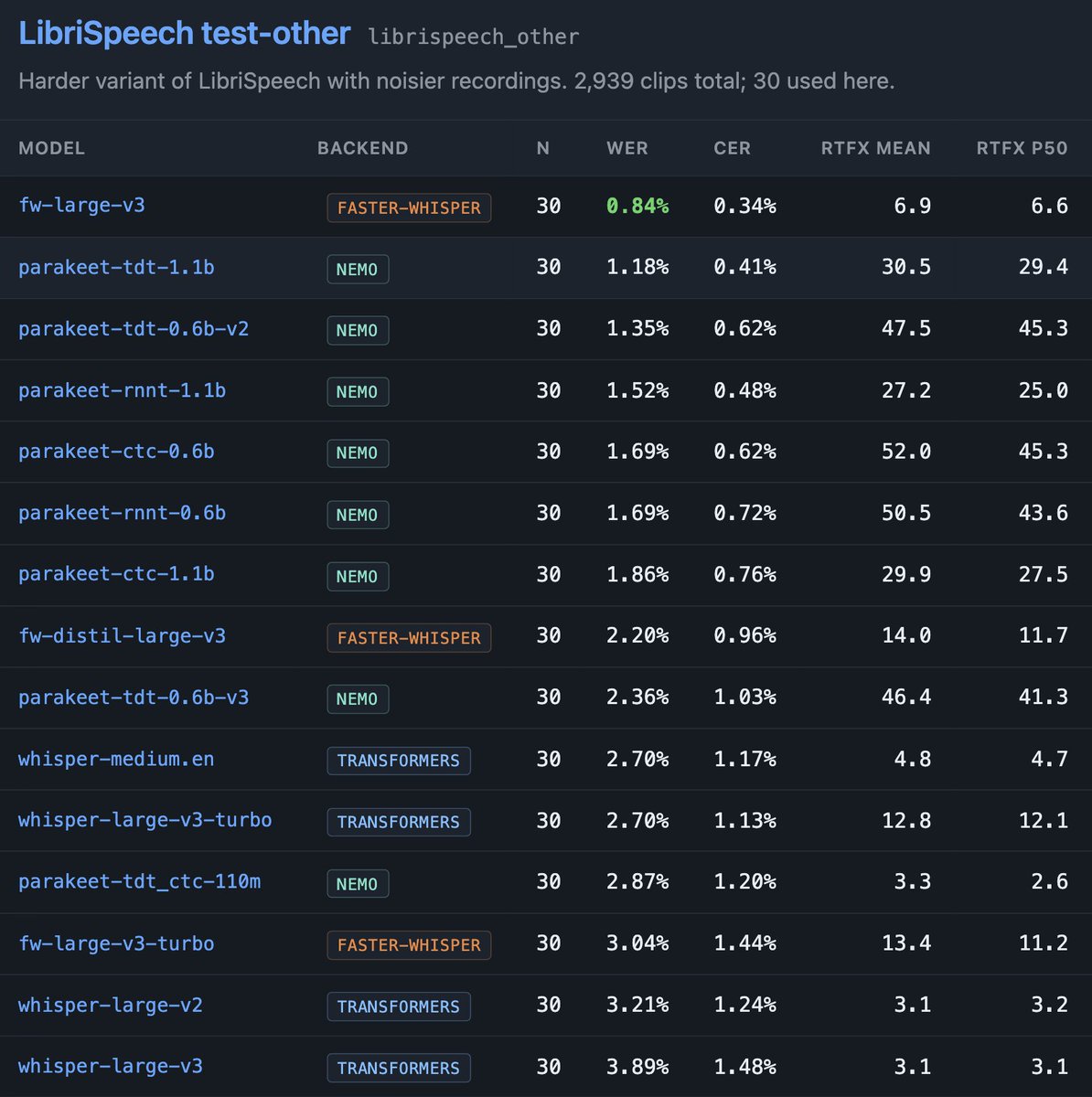The width and height of the screenshot is (1092, 1097).
Task: Open the whisper-large-v2 model link
Action: coord(111,1005)
